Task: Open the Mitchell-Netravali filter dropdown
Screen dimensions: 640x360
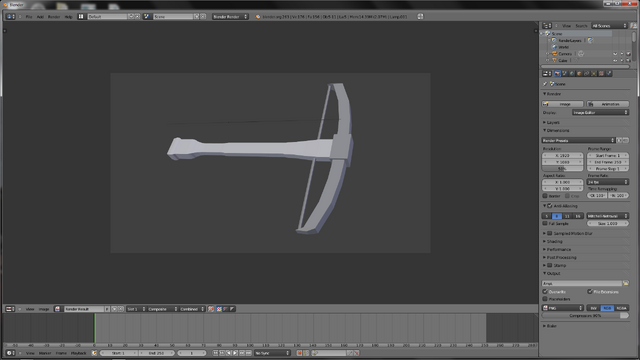Action: point(608,216)
